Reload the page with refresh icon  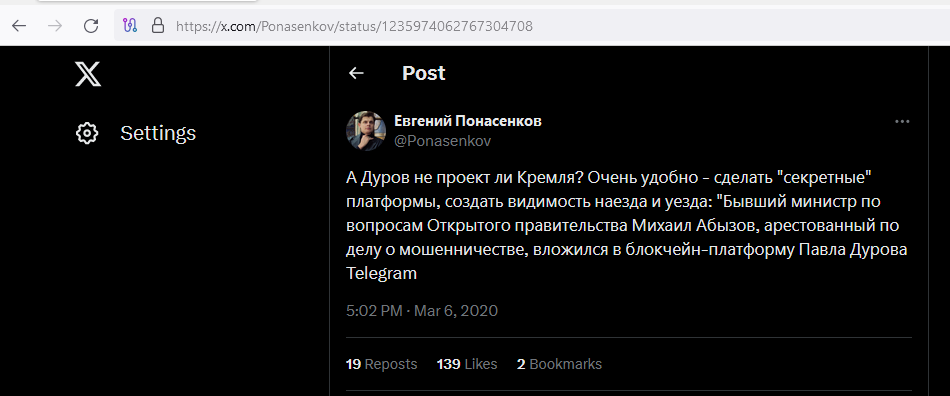click(91, 25)
